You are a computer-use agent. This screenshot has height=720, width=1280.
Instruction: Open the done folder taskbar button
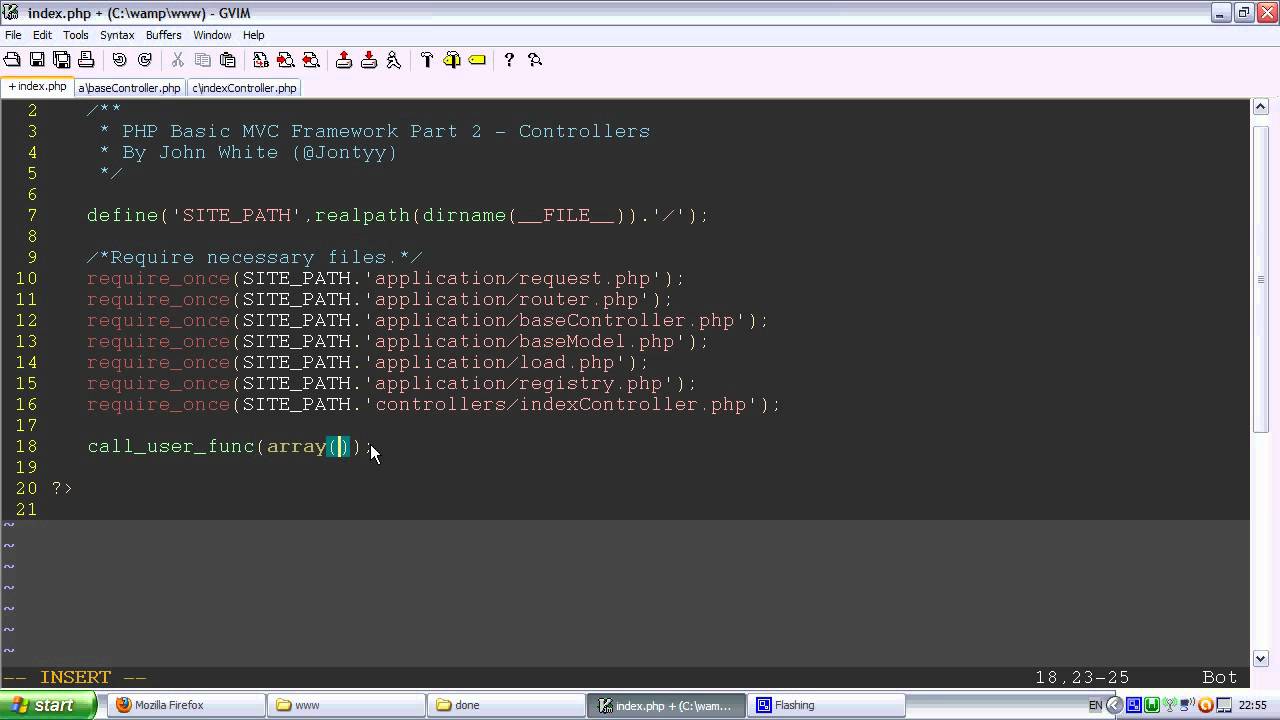click(x=506, y=705)
